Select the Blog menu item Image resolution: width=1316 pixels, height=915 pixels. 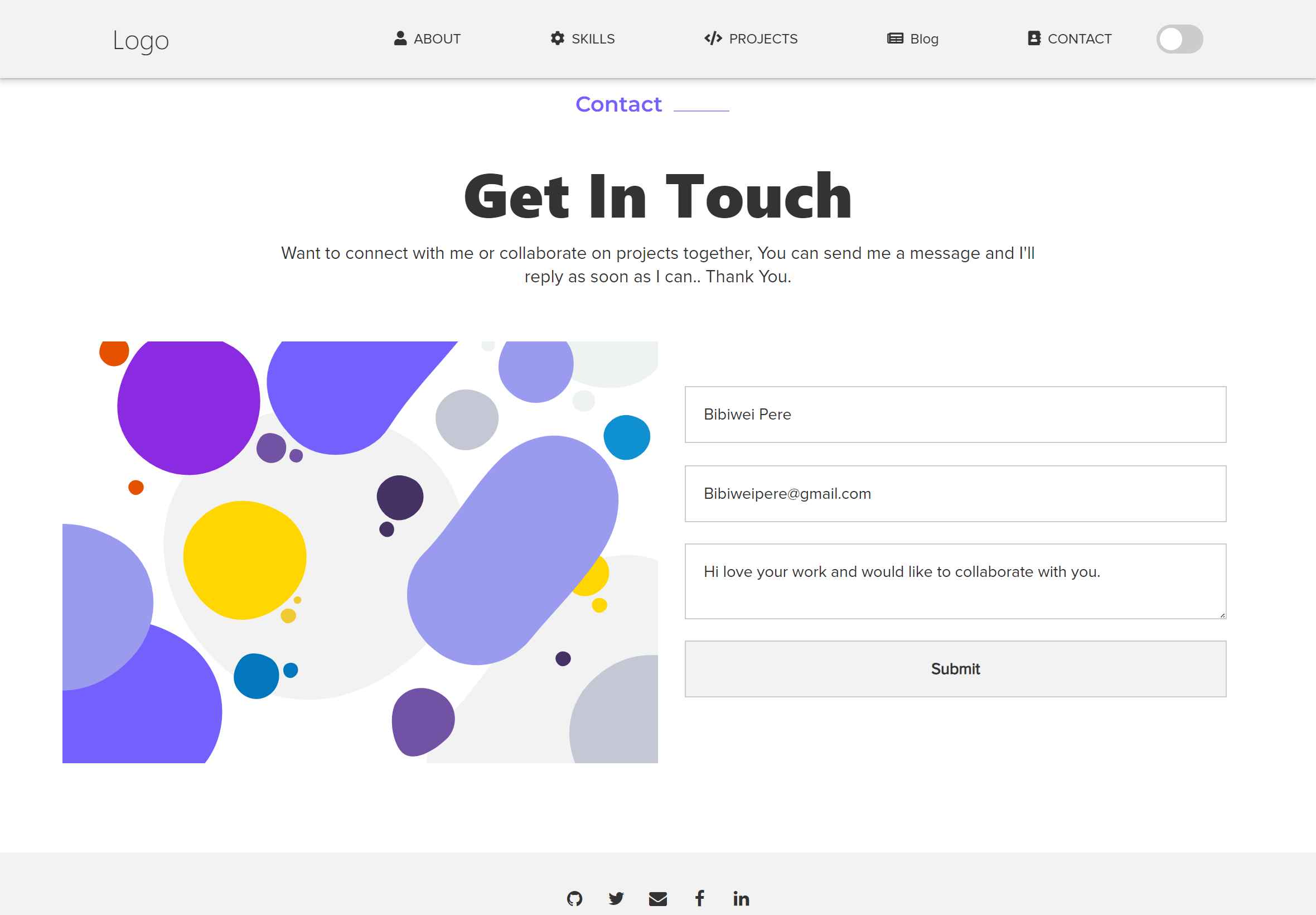[912, 39]
